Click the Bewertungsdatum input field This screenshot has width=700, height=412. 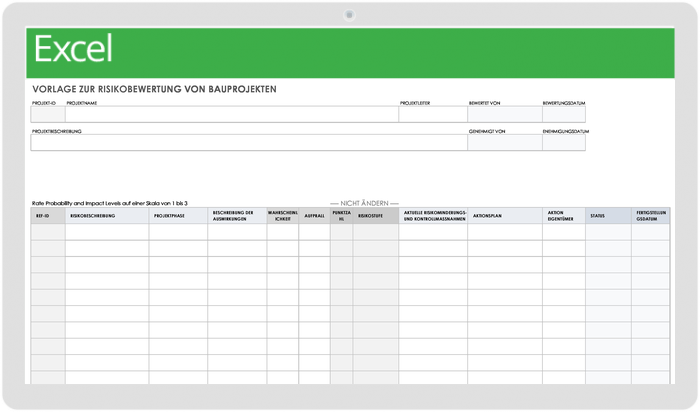click(564, 114)
